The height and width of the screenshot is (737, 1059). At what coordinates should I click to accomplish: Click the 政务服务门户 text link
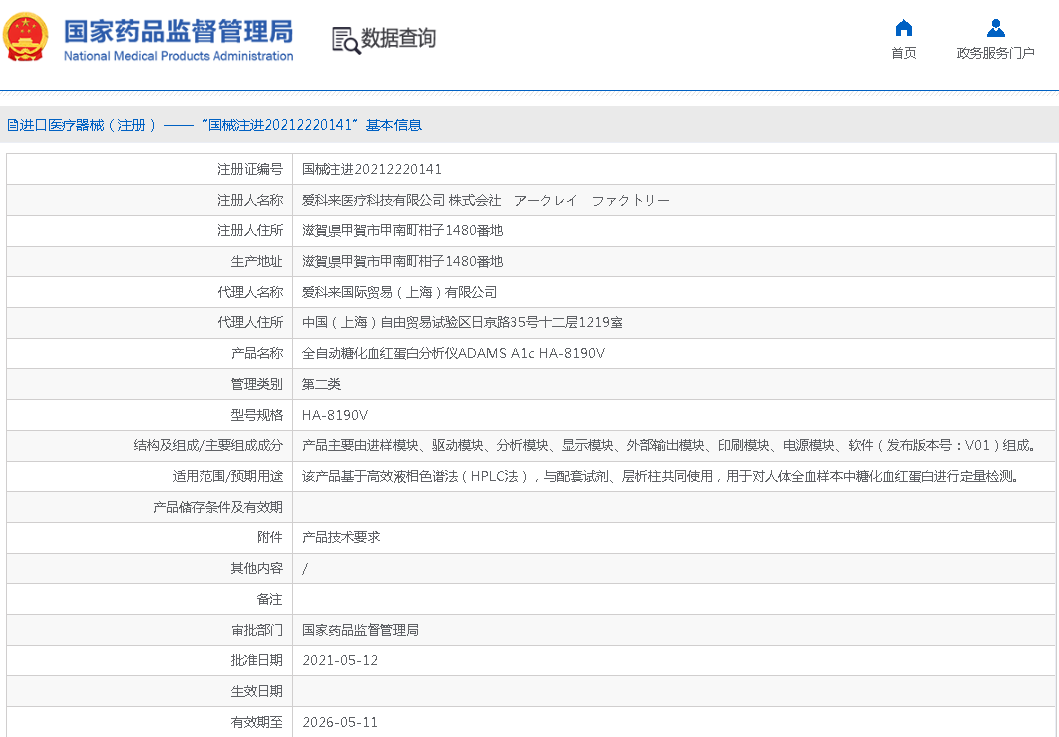pyautogui.click(x=996, y=53)
